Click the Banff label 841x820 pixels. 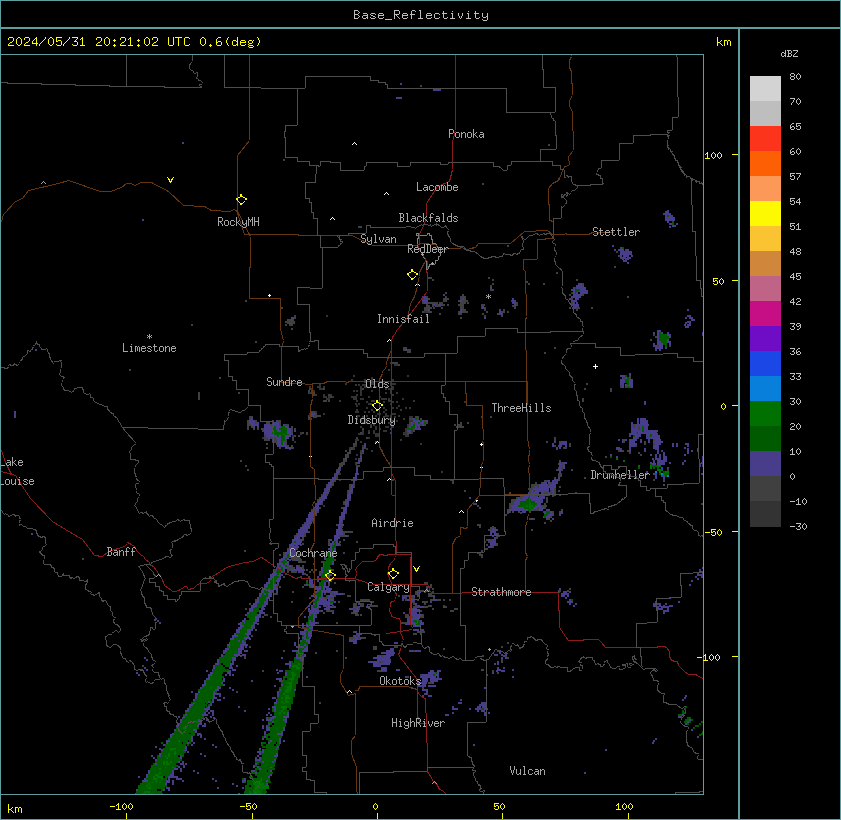[121, 552]
